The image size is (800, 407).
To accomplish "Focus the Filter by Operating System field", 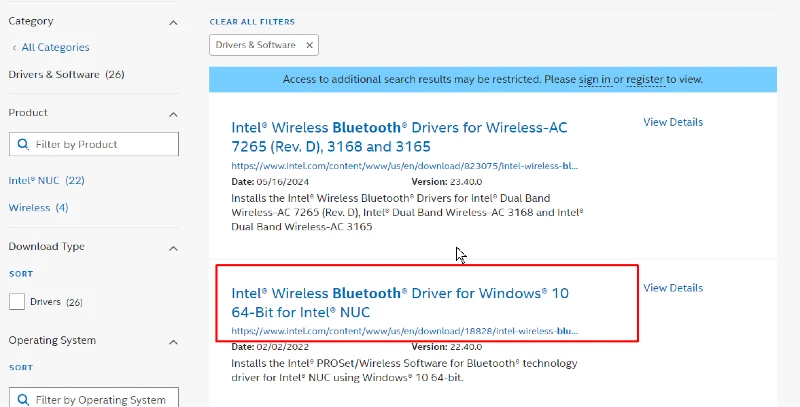I will [x=94, y=398].
